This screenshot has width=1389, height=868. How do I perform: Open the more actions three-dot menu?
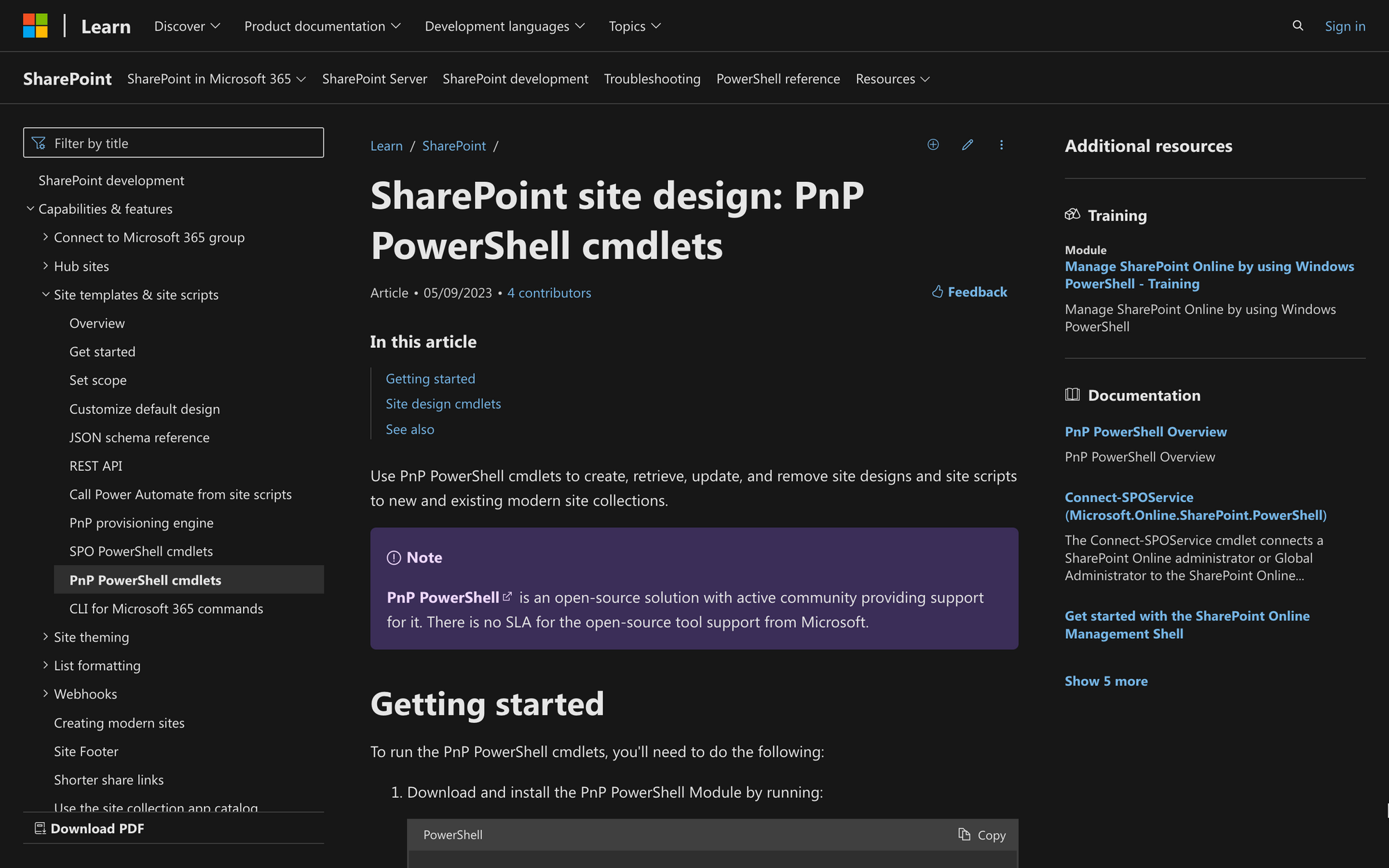1001,144
